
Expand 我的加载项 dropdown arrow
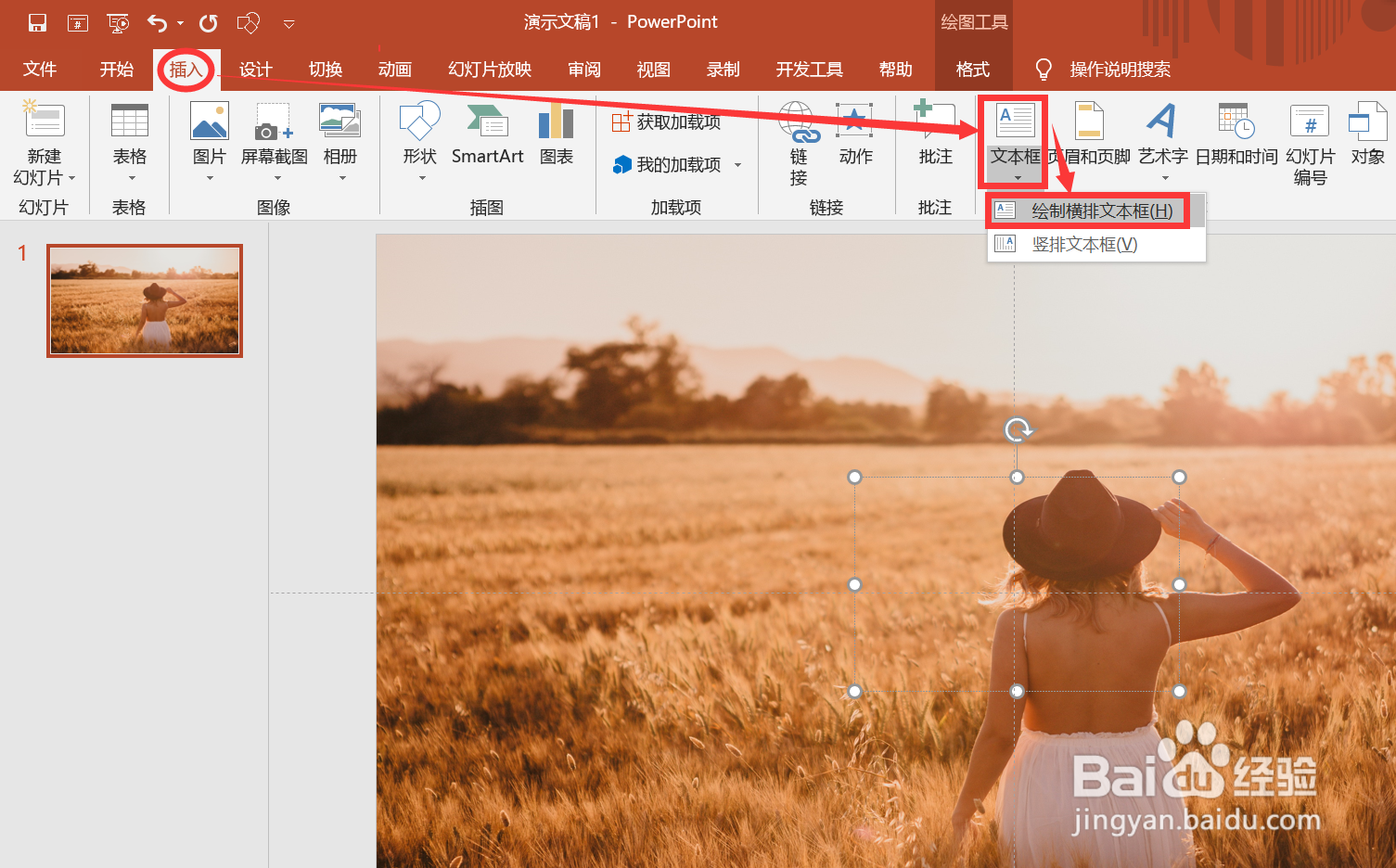point(738,165)
